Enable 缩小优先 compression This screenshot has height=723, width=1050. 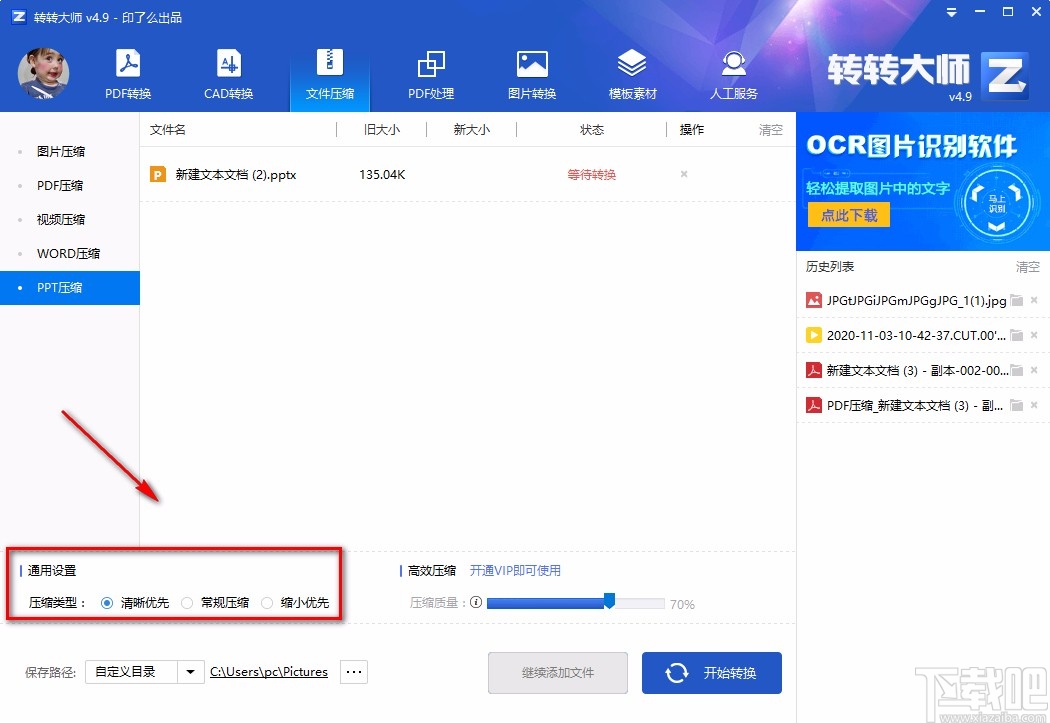[x=267, y=602]
